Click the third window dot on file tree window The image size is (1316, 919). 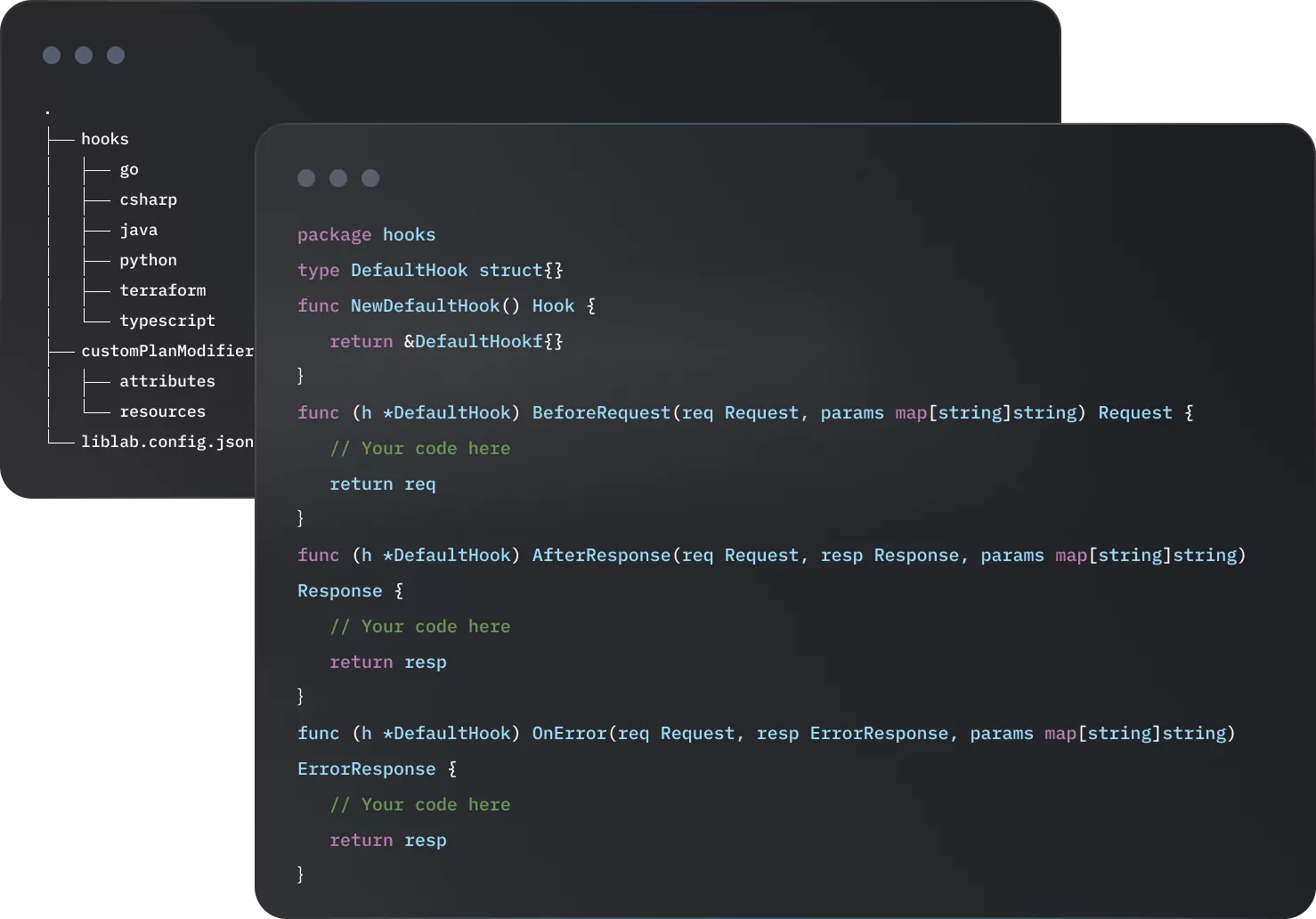pyautogui.click(x=115, y=55)
